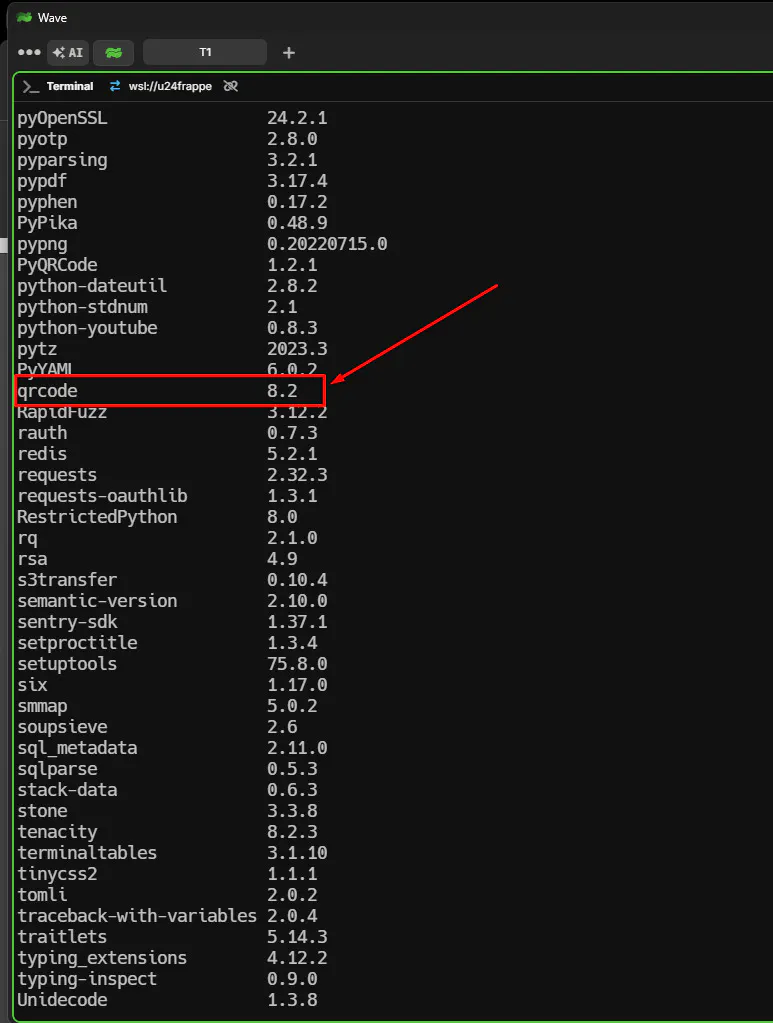This screenshot has height=1023, width=773.
Task: Select the T1 tab
Action: tap(205, 52)
